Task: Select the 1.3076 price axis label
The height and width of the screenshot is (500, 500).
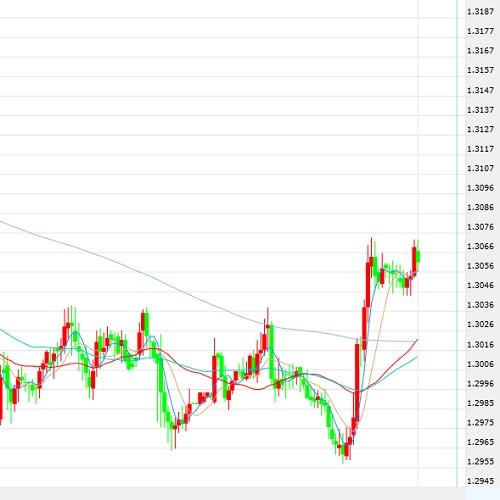Action: click(x=480, y=227)
